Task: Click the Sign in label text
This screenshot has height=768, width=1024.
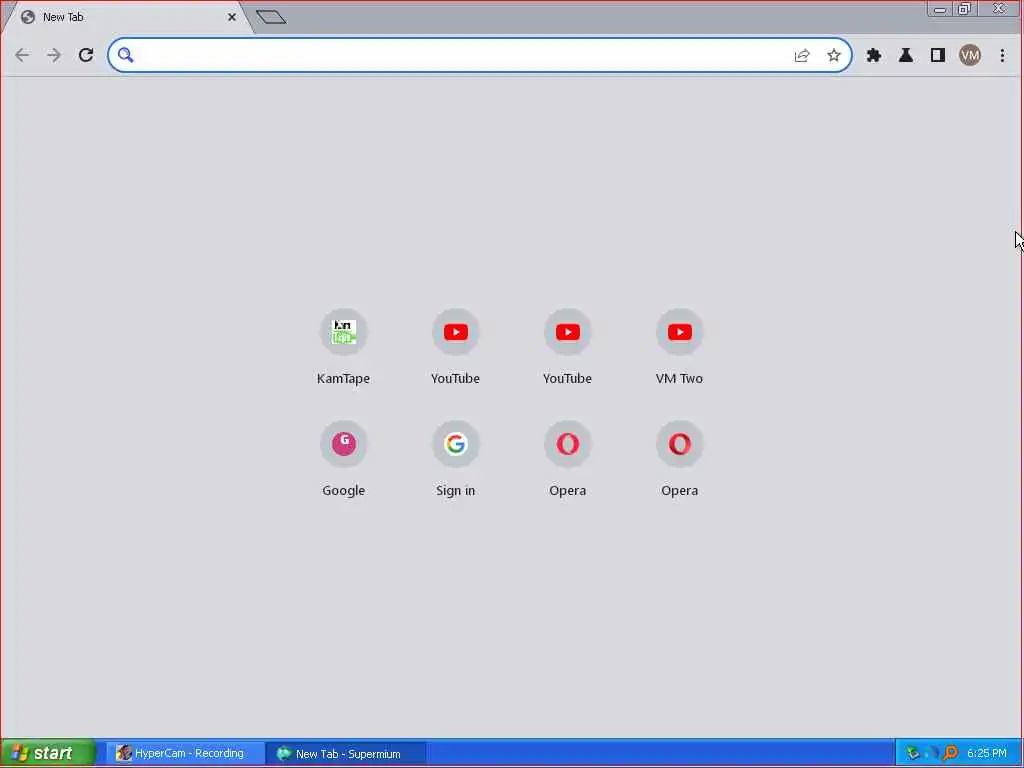Action: coord(456,490)
